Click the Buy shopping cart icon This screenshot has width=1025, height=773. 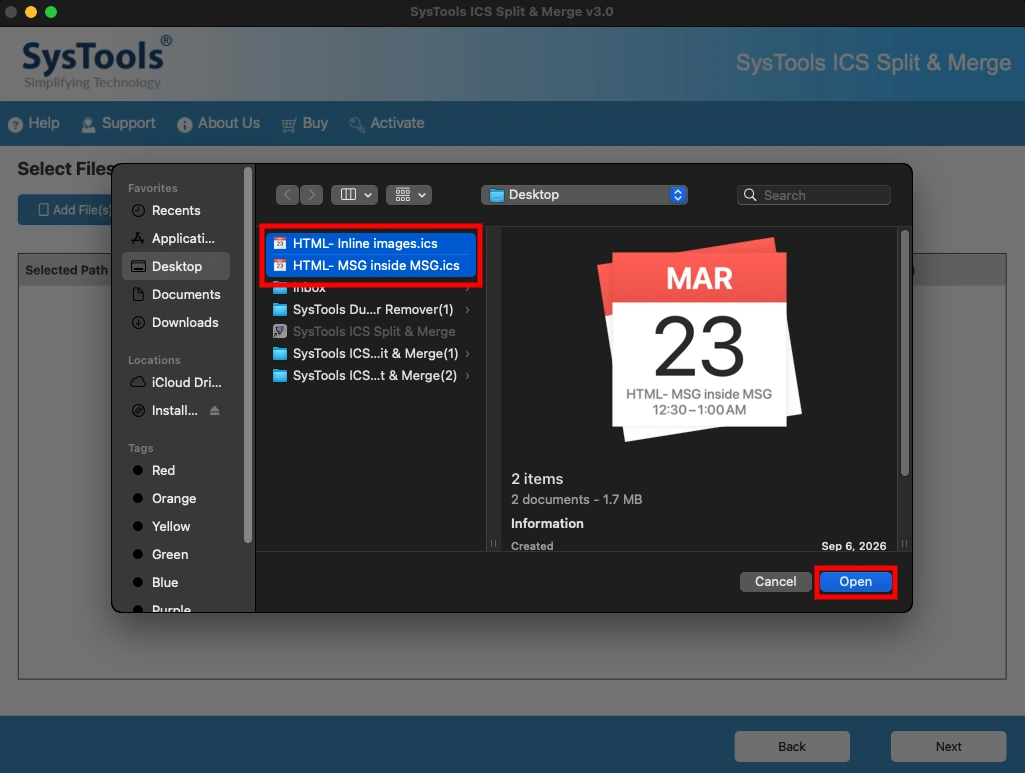(288, 124)
